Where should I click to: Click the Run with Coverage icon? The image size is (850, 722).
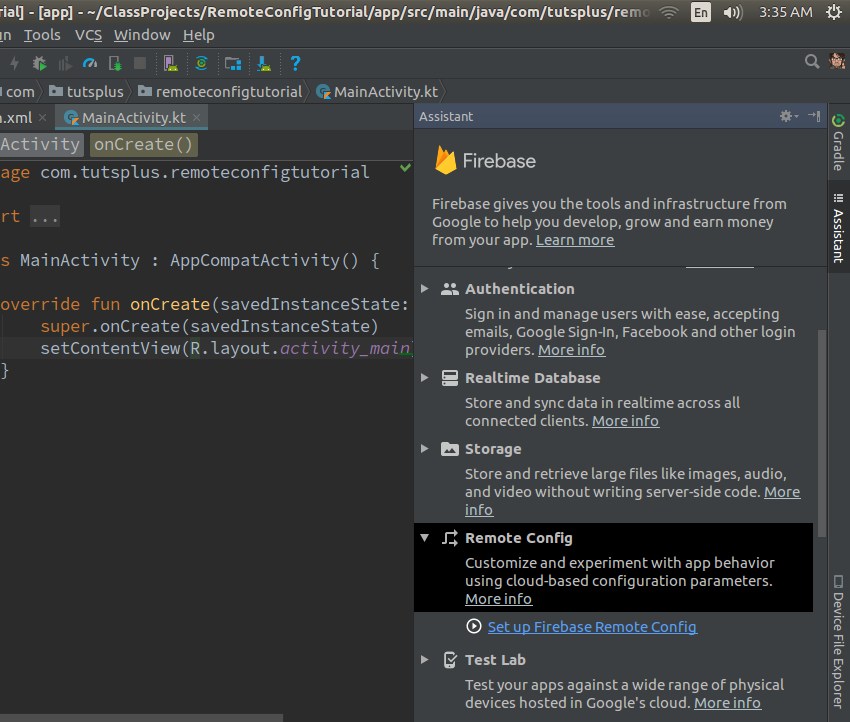[x=65, y=63]
